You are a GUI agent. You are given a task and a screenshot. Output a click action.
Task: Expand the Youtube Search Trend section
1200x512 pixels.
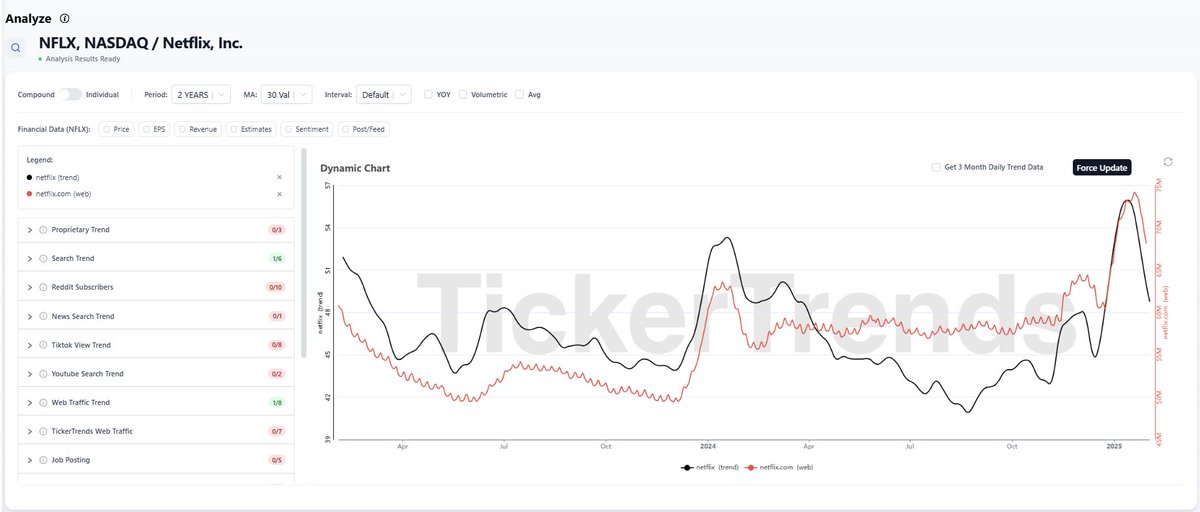pyautogui.click(x=30, y=374)
